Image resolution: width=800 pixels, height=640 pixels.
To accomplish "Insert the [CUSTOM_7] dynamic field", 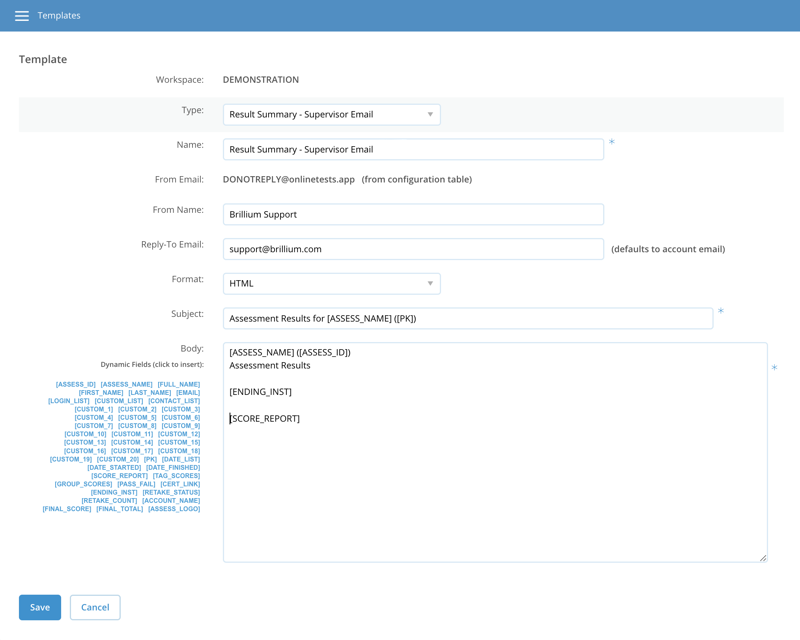I will (94, 426).
